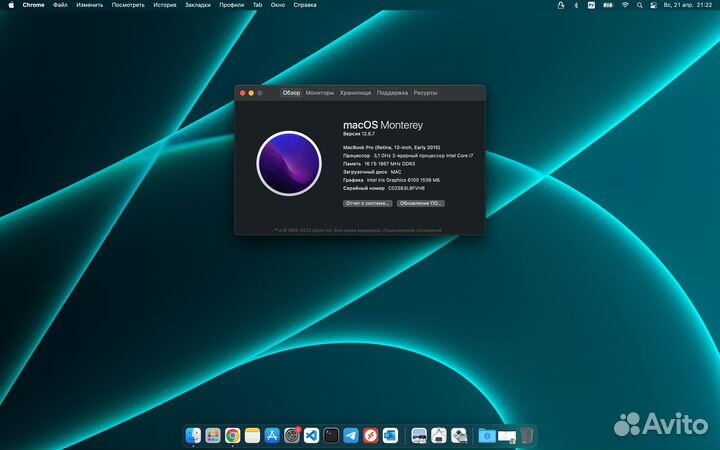Click the Обновление ПО button
The height and width of the screenshot is (450, 720).
(x=421, y=203)
